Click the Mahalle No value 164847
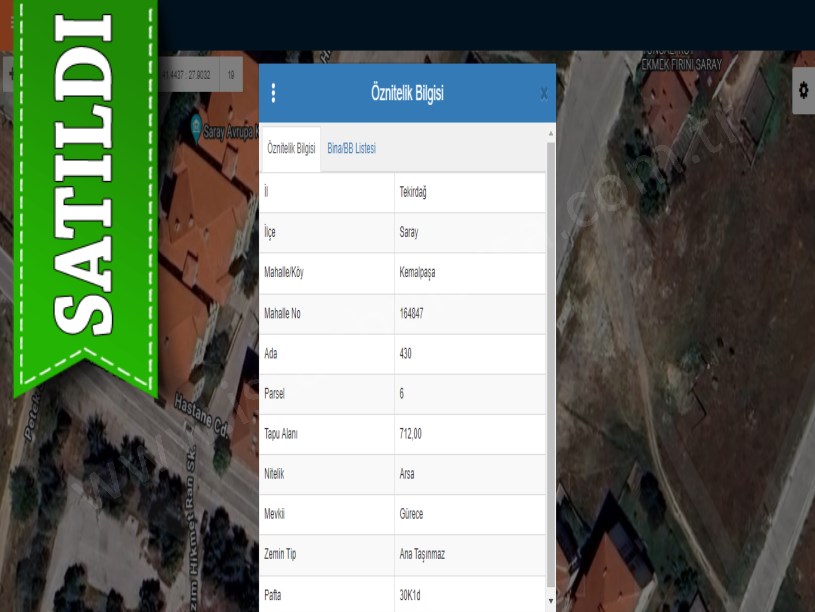The image size is (815, 612). click(411, 313)
